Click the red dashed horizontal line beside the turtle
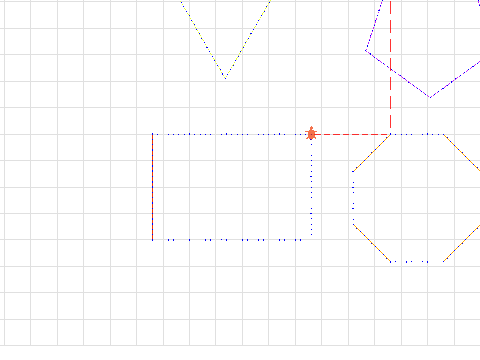Image resolution: width=480 pixels, height=360 pixels. point(351,134)
